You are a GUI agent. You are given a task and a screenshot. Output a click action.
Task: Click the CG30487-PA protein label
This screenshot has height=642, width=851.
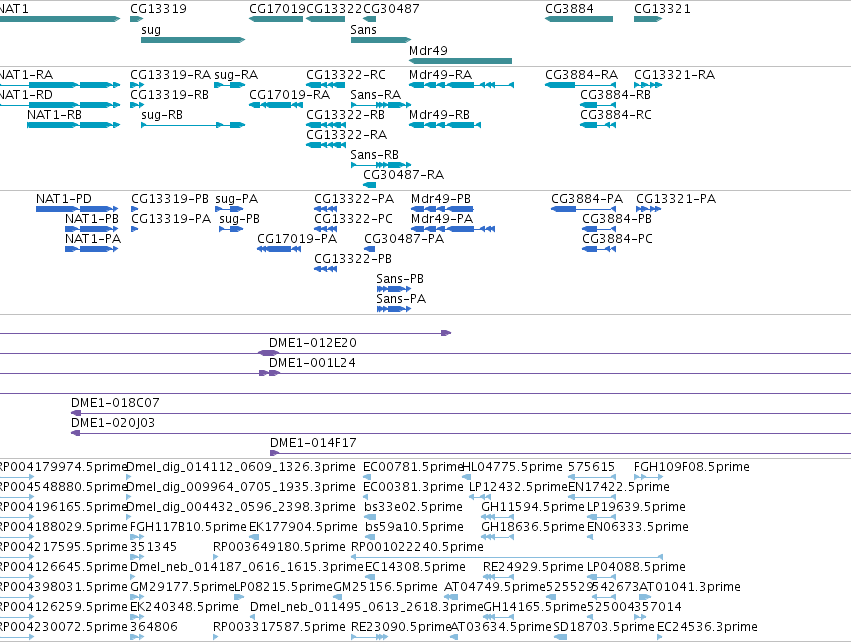coord(404,239)
